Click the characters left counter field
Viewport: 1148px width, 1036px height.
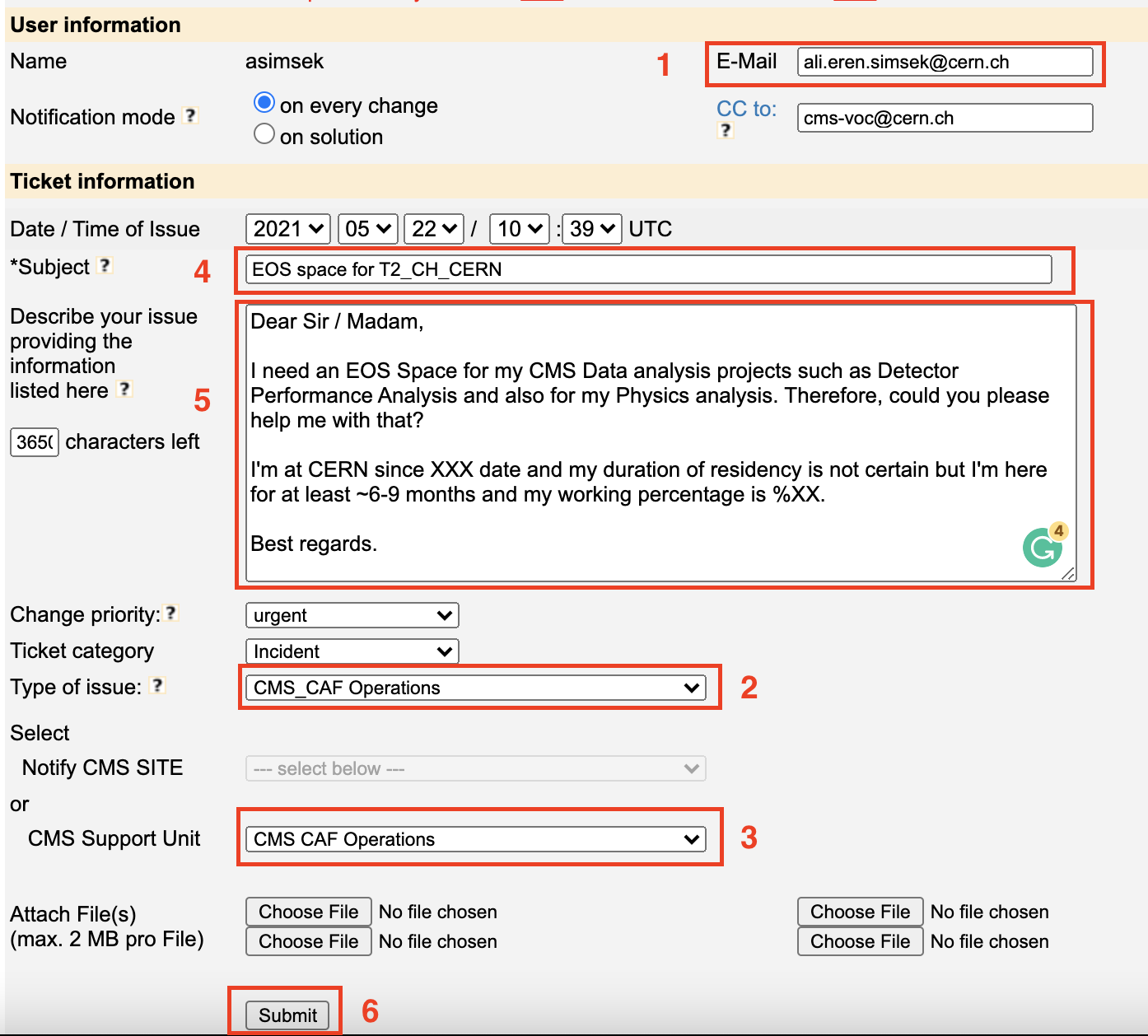coord(35,442)
